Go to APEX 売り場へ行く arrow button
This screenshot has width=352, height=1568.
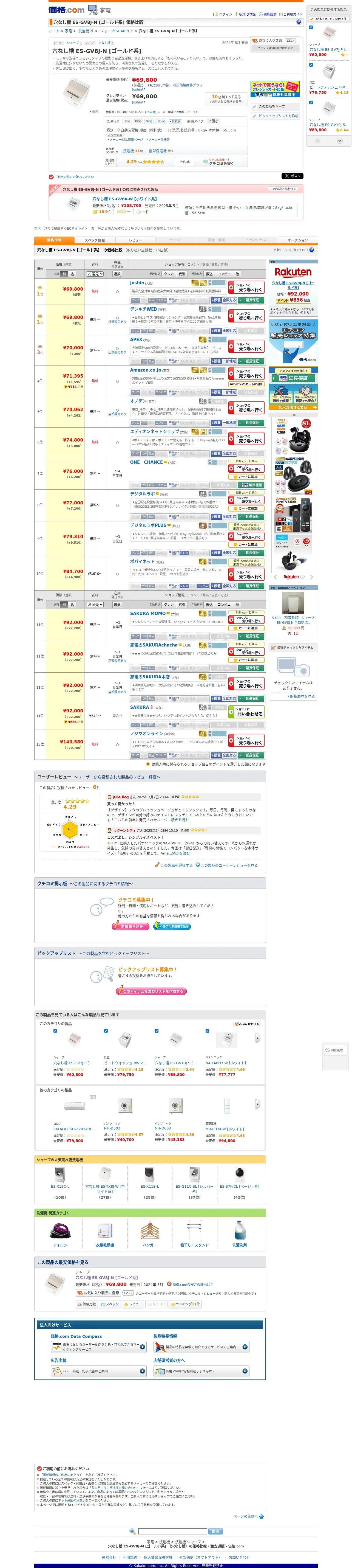pos(246,347)
